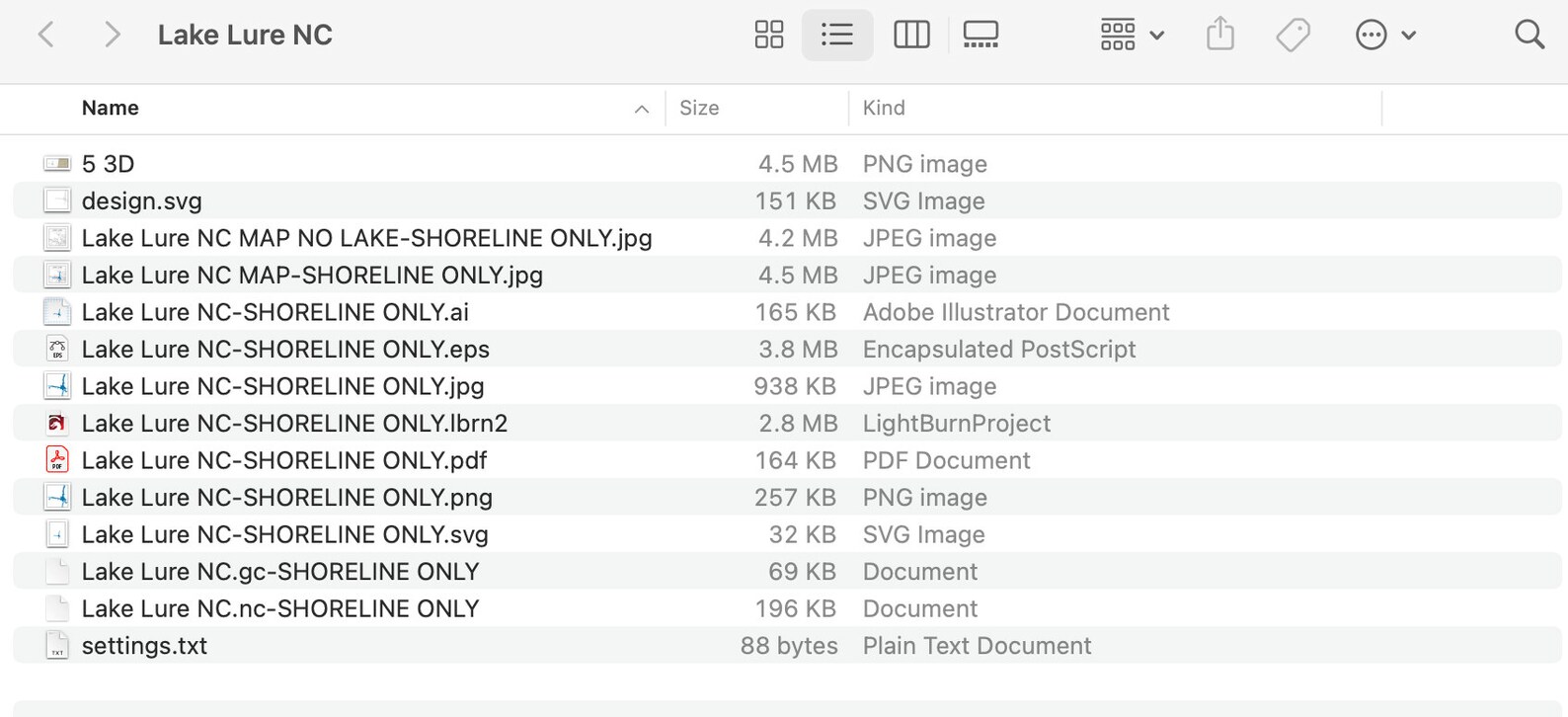This screenshot has height=717, width=1568.
Task: Select Lake Lure NC-SHORELINE ONLY.eps file icon
Action: coord(57,349)
